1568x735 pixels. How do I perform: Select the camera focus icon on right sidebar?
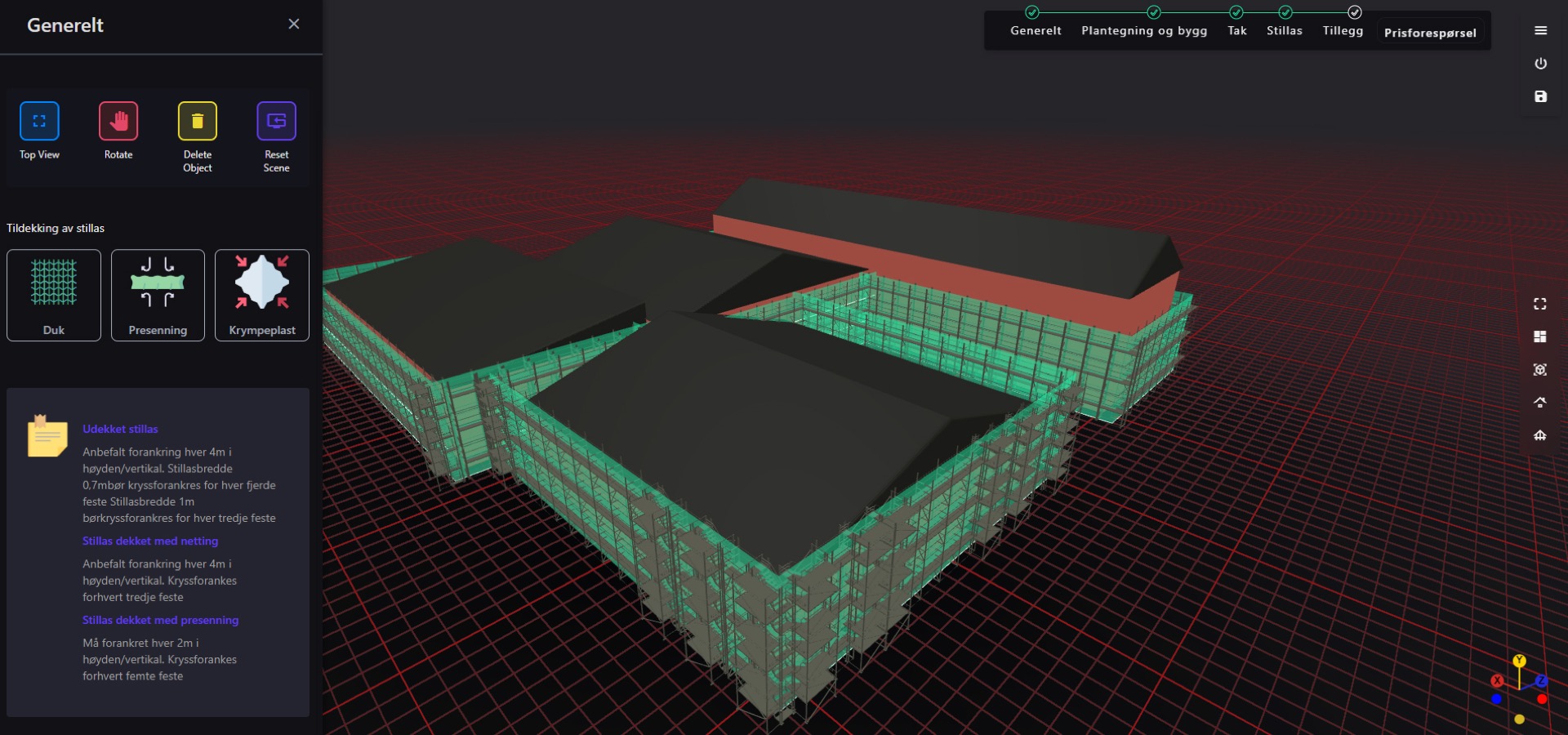[x=1541, y=369]
